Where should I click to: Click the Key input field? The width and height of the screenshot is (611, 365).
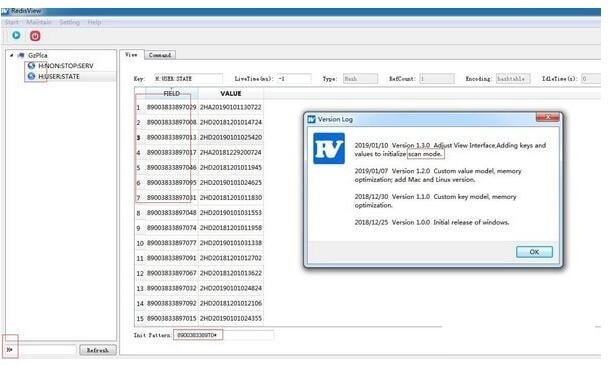tap(189, 79)
